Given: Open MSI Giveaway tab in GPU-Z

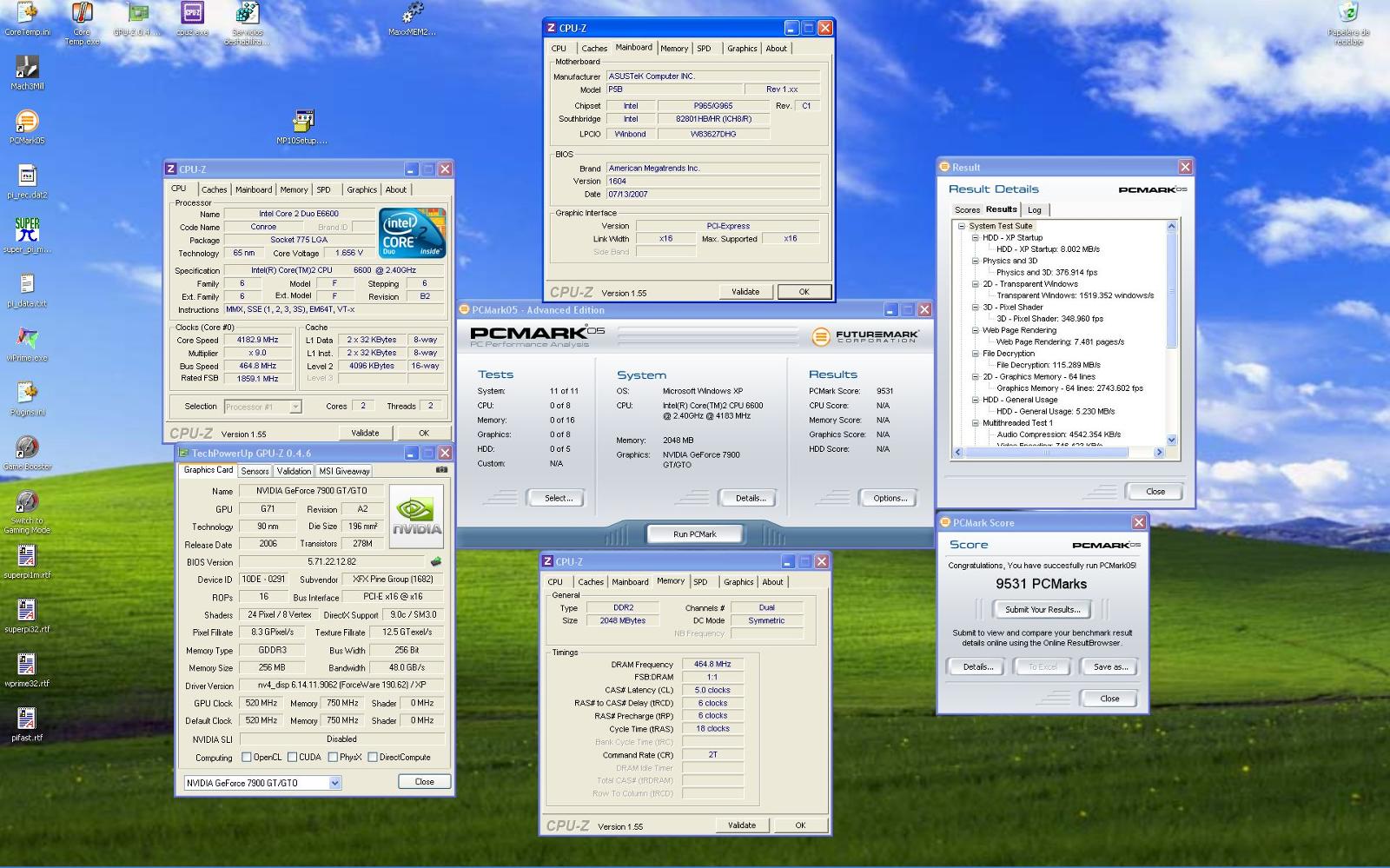Looking at the screenshot, I should pos(344,471).
